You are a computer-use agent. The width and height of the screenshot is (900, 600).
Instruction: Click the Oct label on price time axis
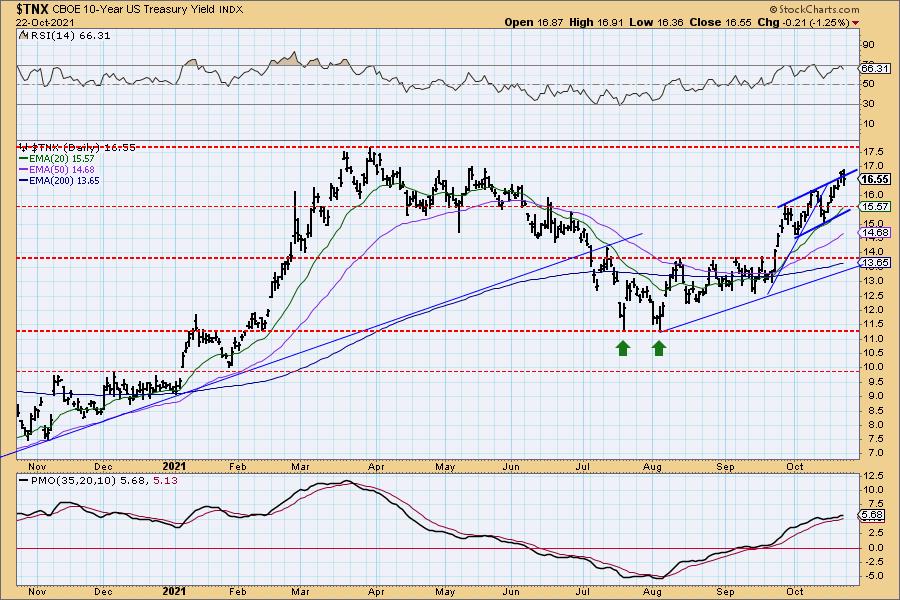795,466
